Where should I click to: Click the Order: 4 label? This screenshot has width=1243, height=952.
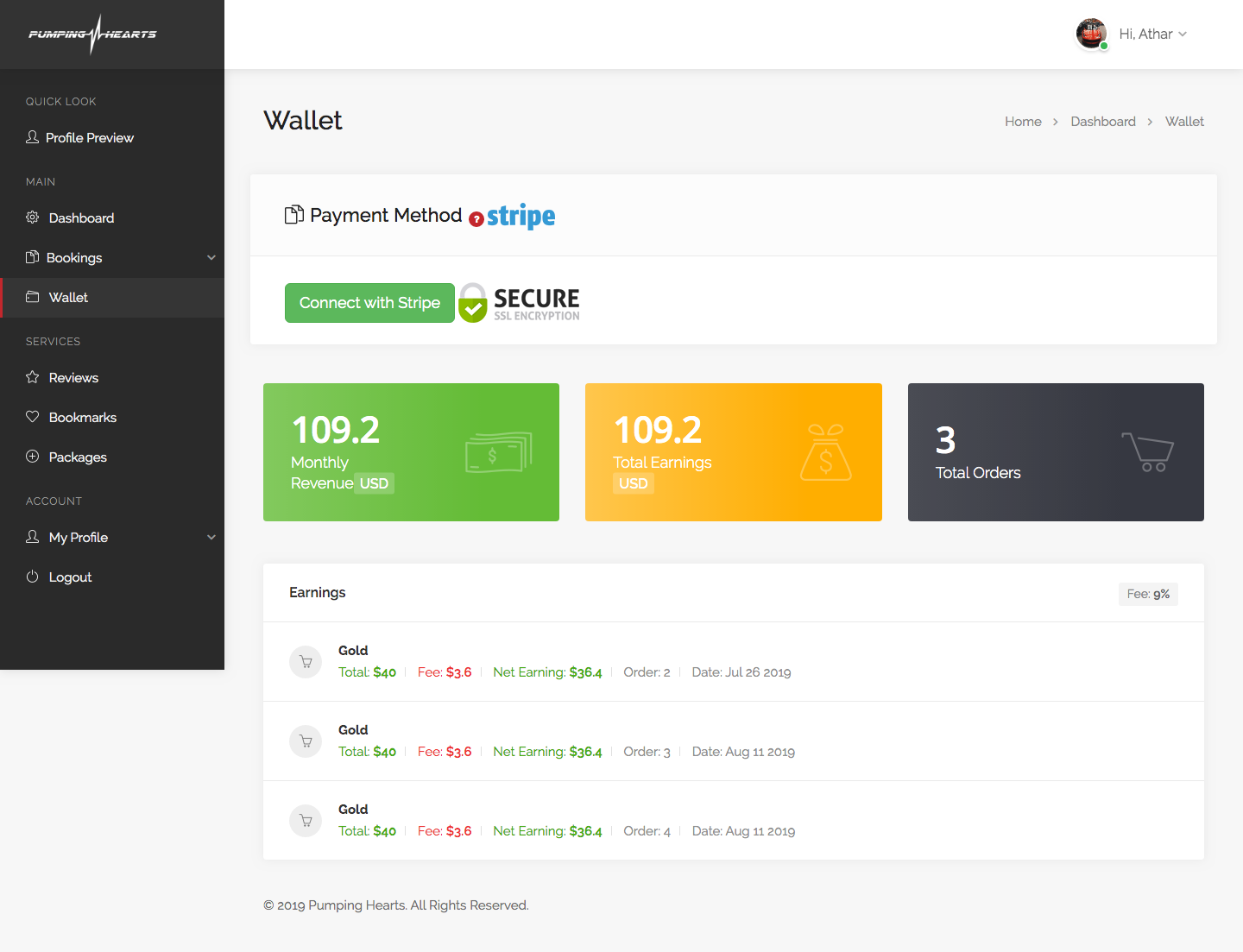(647, 831)
